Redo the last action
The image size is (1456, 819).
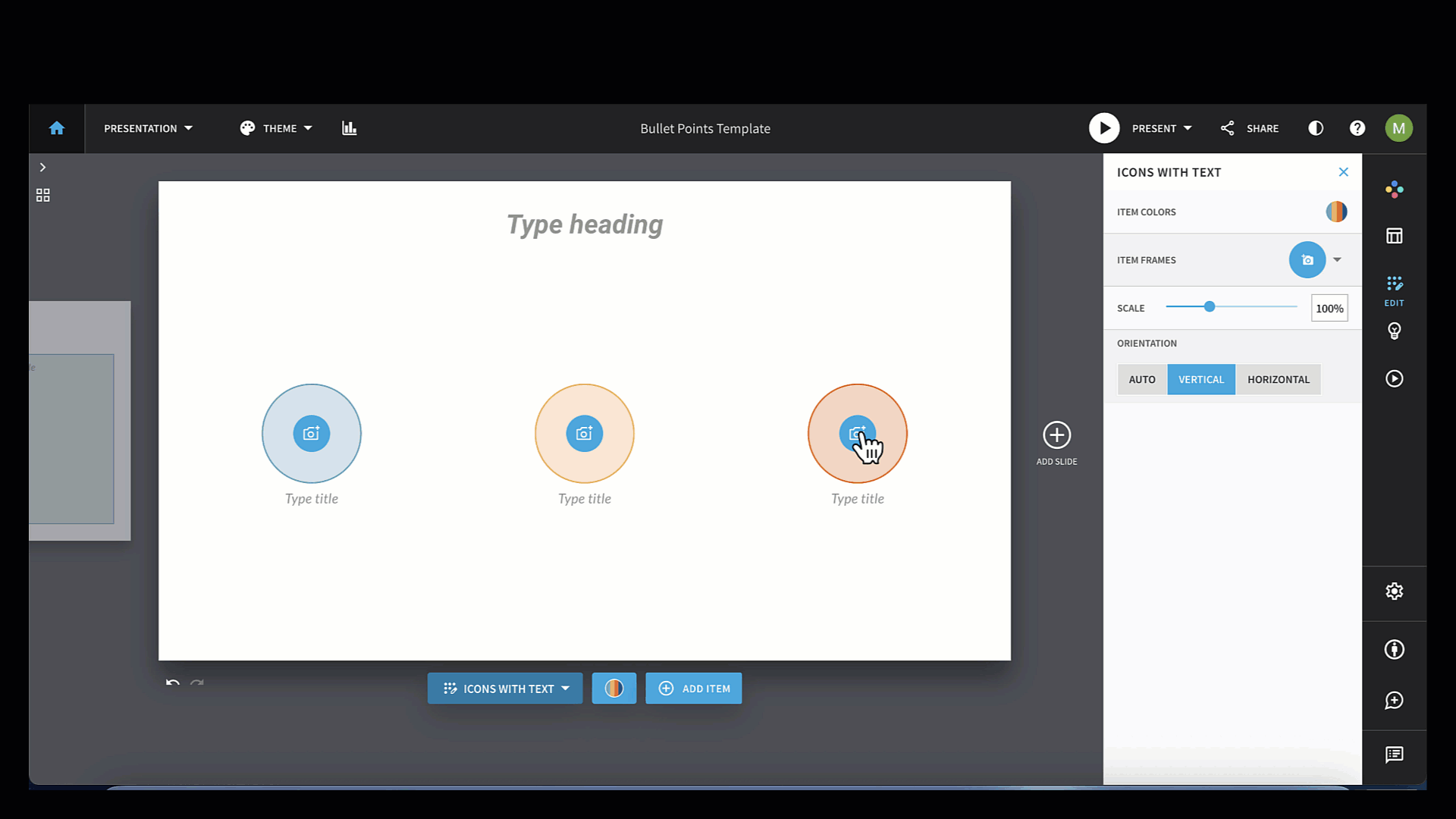(197, 683)
